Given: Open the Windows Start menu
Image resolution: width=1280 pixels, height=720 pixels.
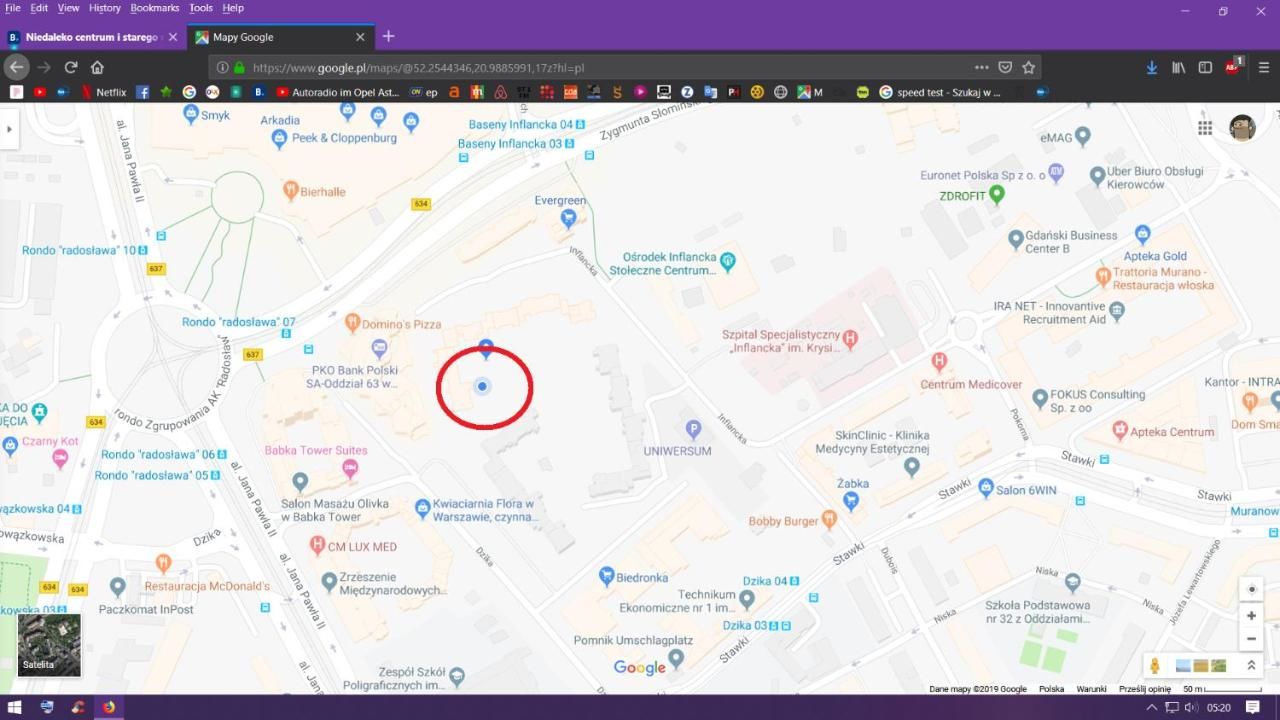Looking at the screenshot, I should pos(16,707).
